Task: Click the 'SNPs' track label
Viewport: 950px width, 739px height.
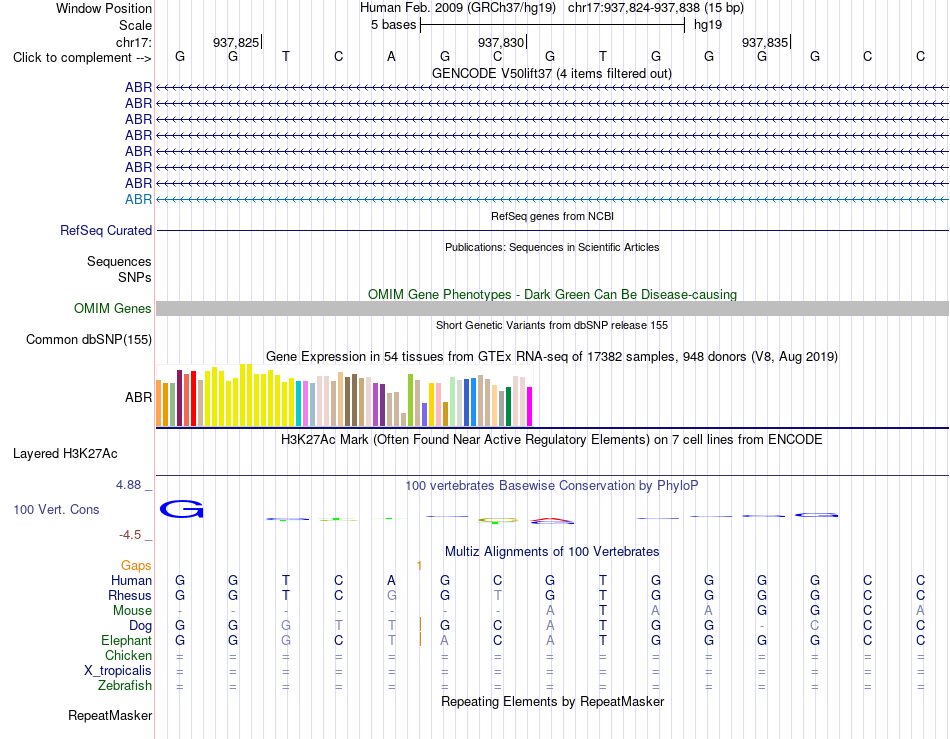Action: pos(135,277)
